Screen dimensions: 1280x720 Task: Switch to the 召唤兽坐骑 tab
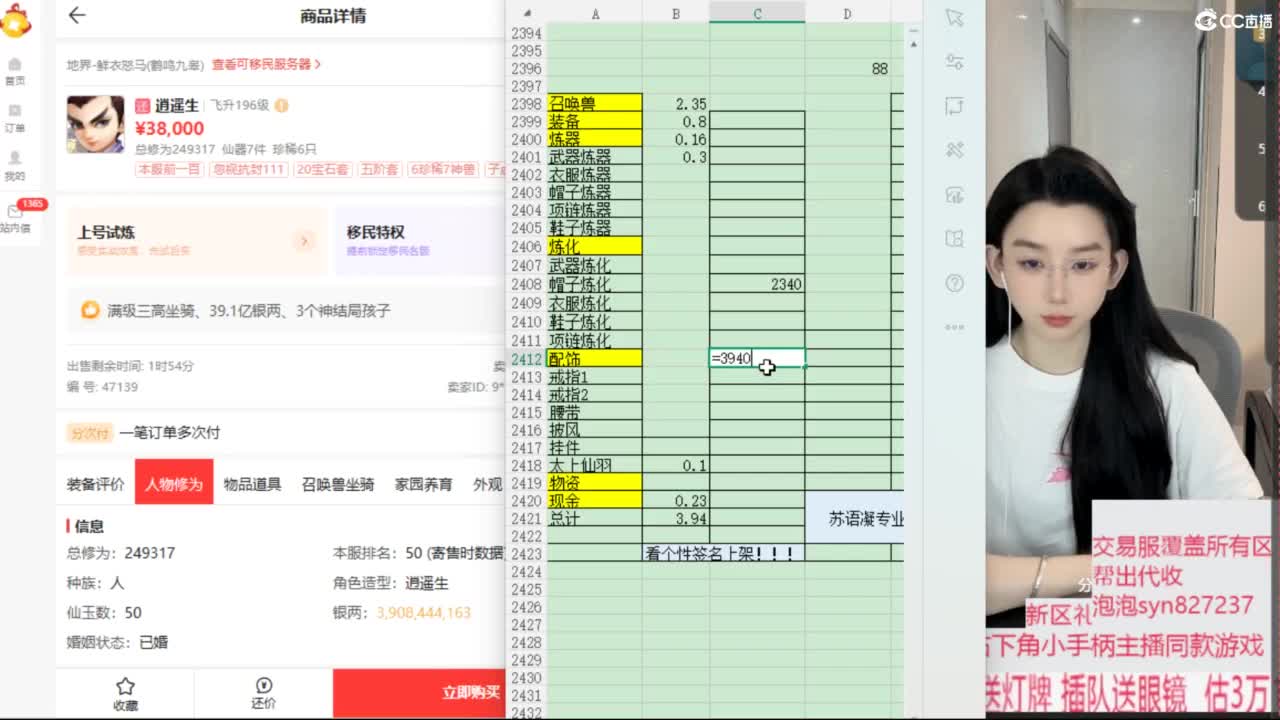pos(338,484)
